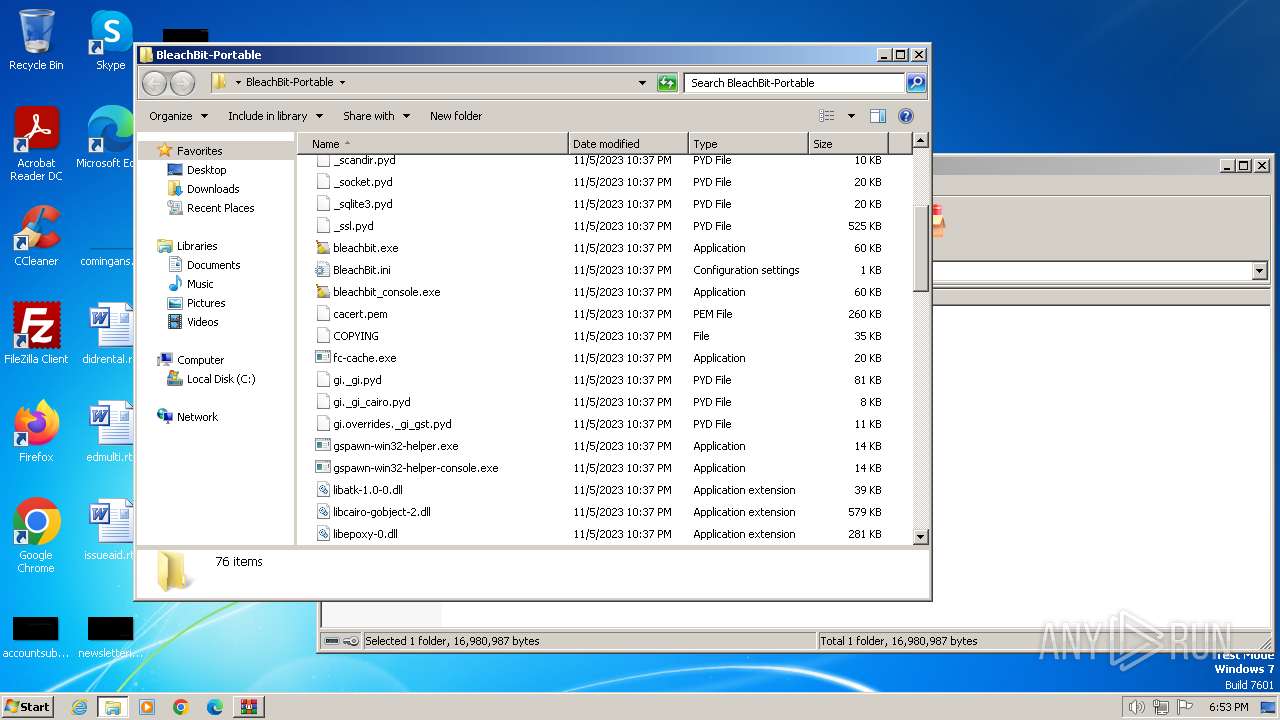Open the combo box dropdown in the background window

point(1259,271)
